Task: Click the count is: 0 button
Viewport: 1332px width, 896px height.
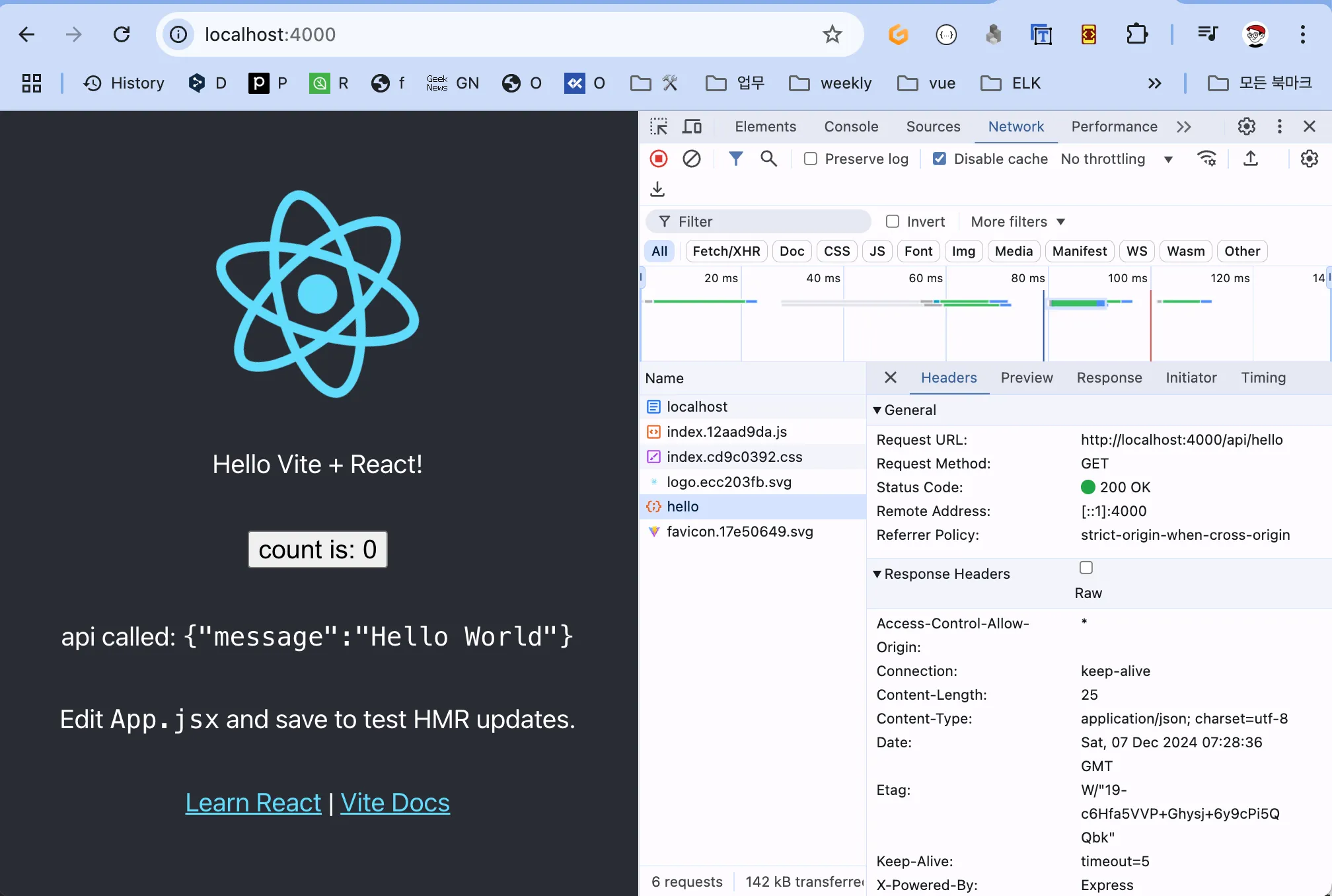Action: click(x=317, y=549)
